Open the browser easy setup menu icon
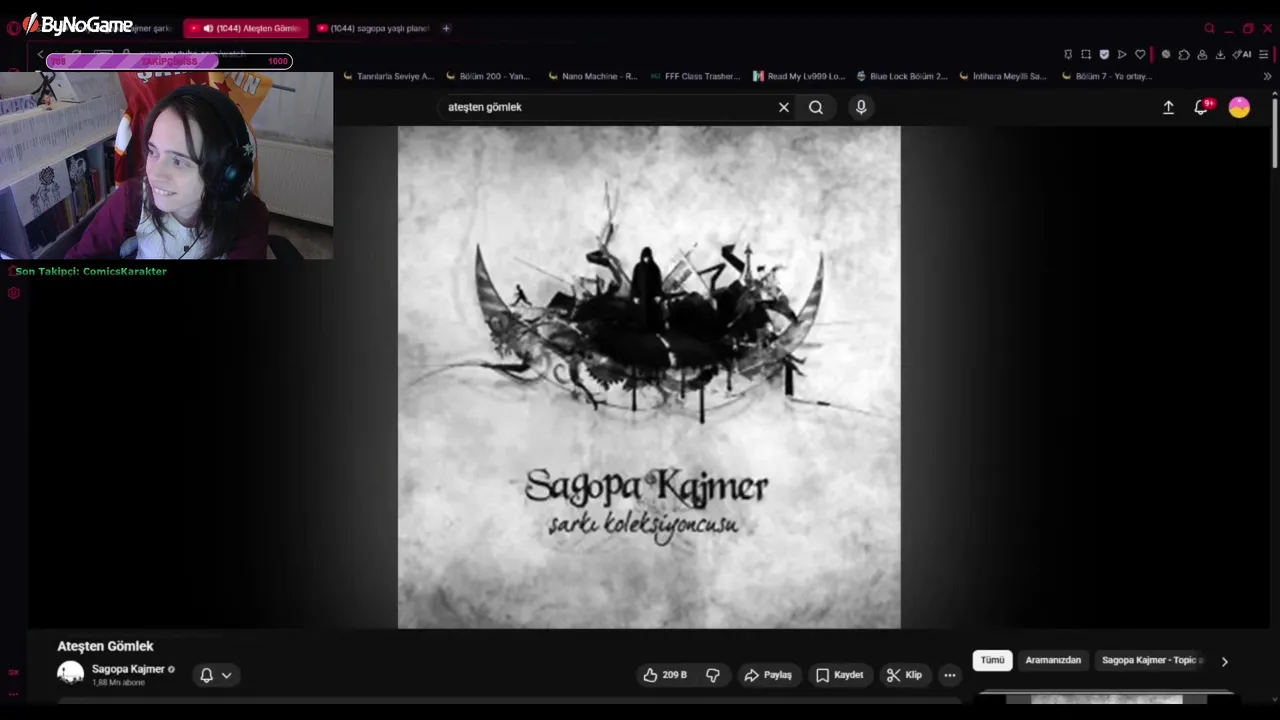Image resolution: width=1280 pixels, height=720 pixels. coord(1264,54)
